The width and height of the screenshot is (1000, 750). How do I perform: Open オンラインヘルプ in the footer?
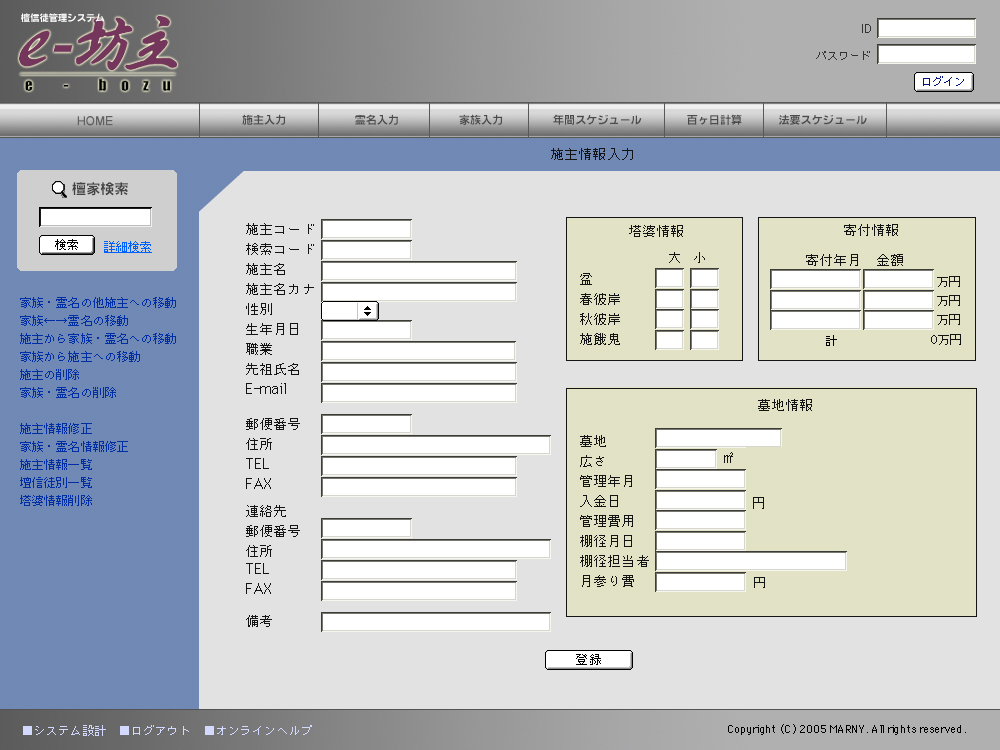pos(263,731)
